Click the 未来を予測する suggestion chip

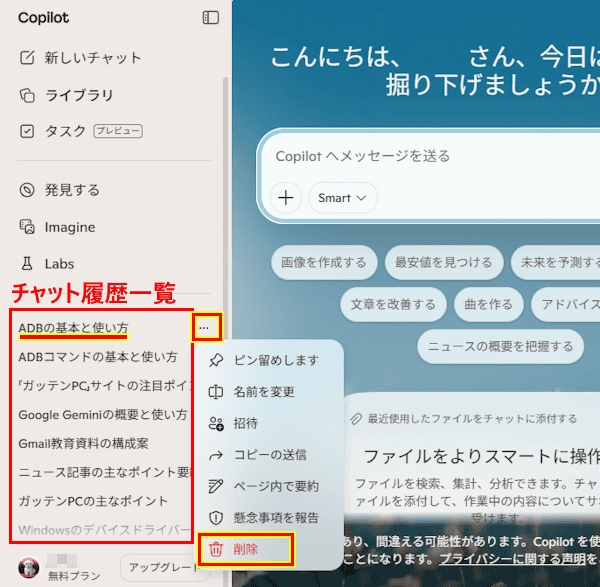(x=556, y=263)
